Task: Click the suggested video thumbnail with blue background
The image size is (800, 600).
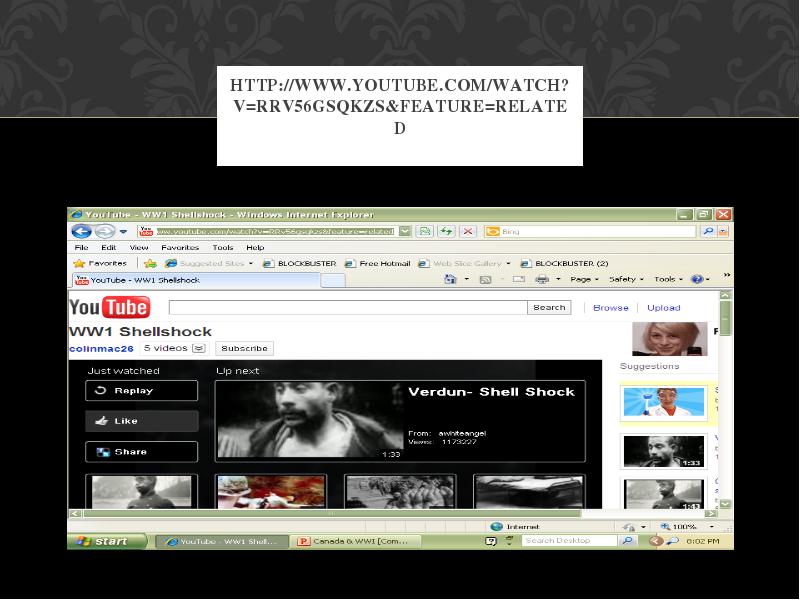Action: (664, 403)
